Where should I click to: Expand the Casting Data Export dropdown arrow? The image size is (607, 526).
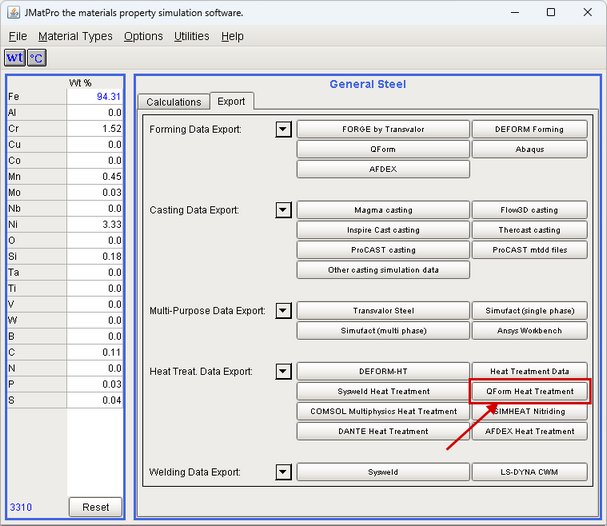click(x=283, y=210)
